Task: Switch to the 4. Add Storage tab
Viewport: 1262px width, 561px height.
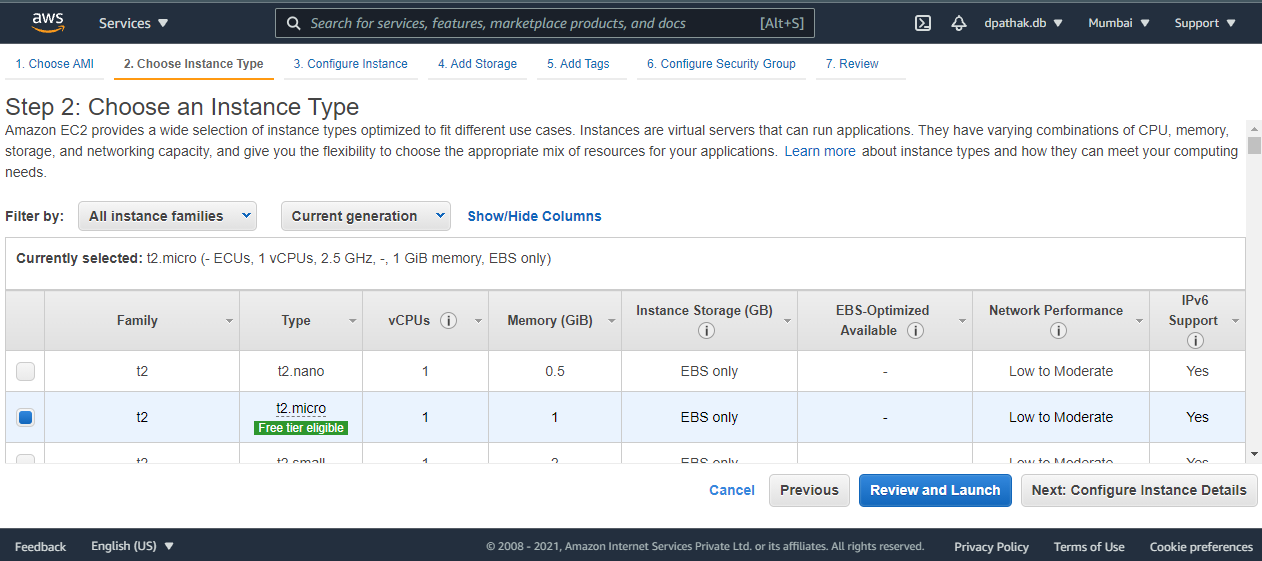Action: (477, 64)
